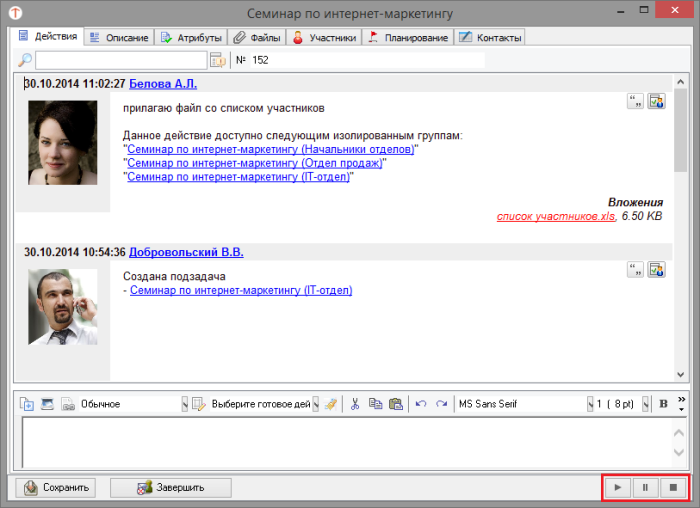Toggle Bold text formatting

point(663,404)
